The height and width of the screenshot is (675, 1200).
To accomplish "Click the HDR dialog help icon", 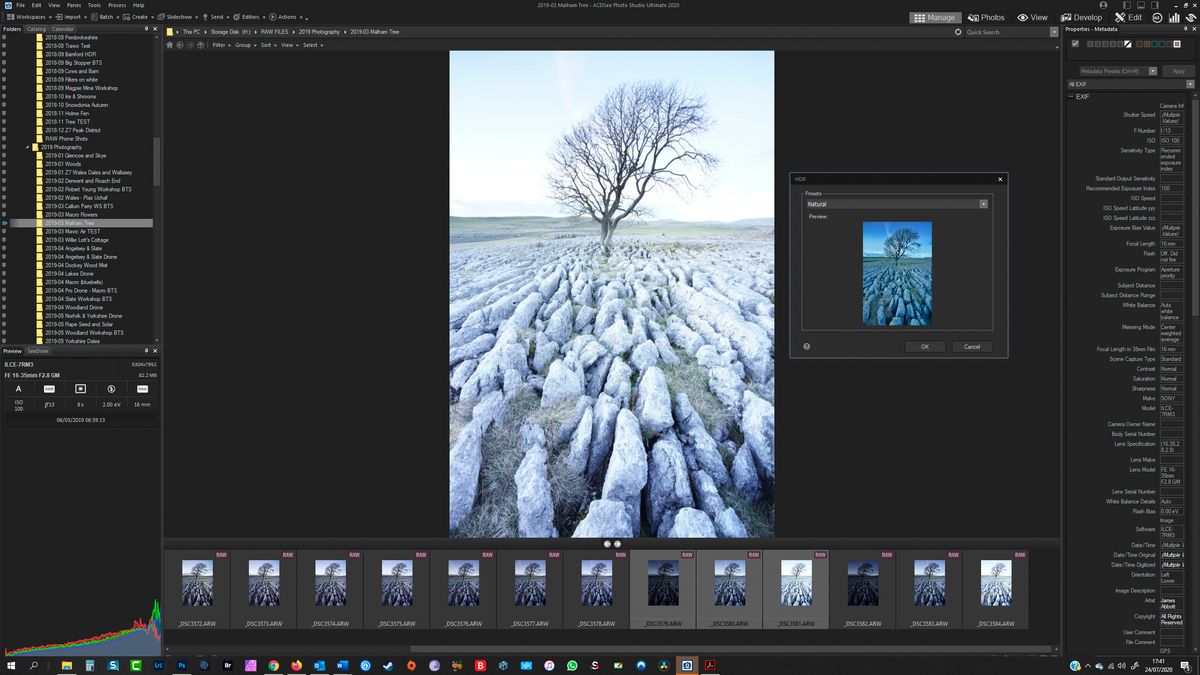I will pos(806,346).
